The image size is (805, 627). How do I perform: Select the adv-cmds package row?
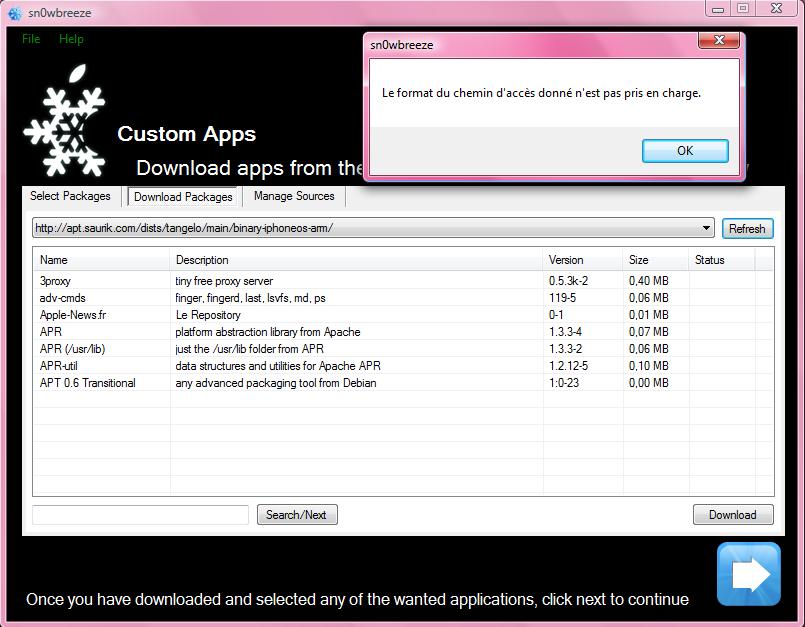(403, 298)
